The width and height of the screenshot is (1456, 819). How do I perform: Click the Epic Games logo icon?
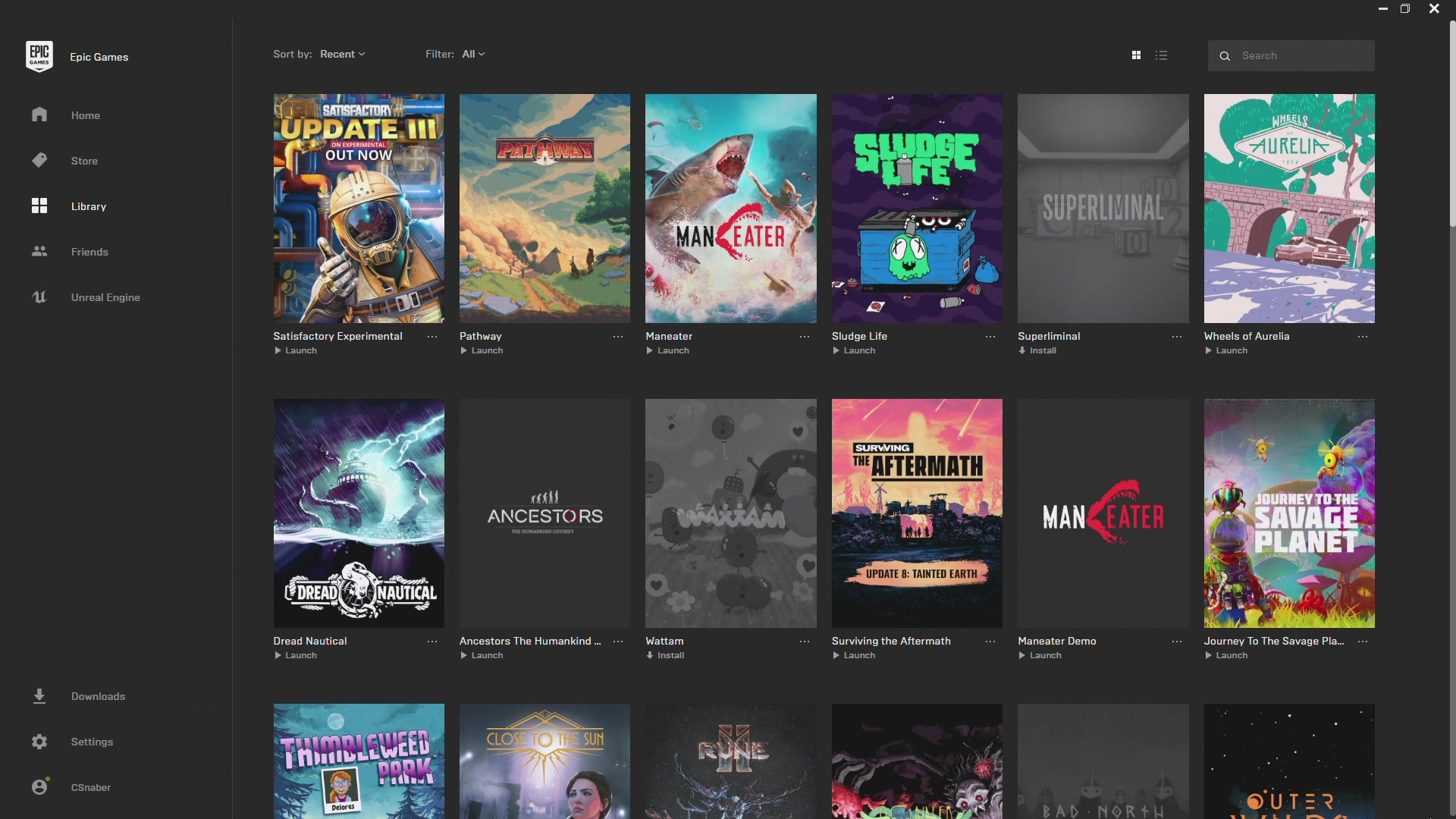pyautogui.click(x=39, y=56)
